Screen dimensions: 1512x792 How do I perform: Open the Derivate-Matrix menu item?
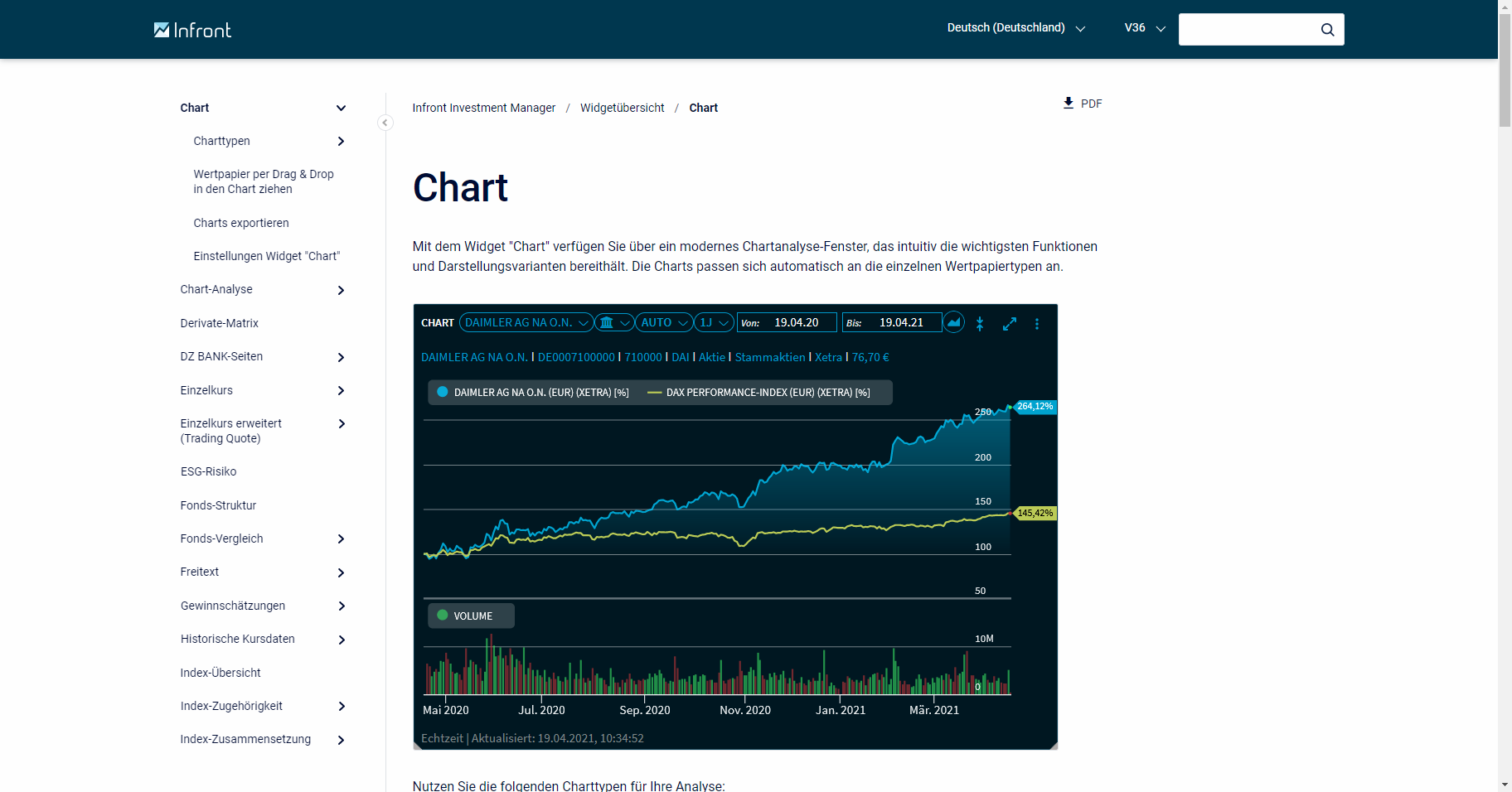click(x=219, y=323)
